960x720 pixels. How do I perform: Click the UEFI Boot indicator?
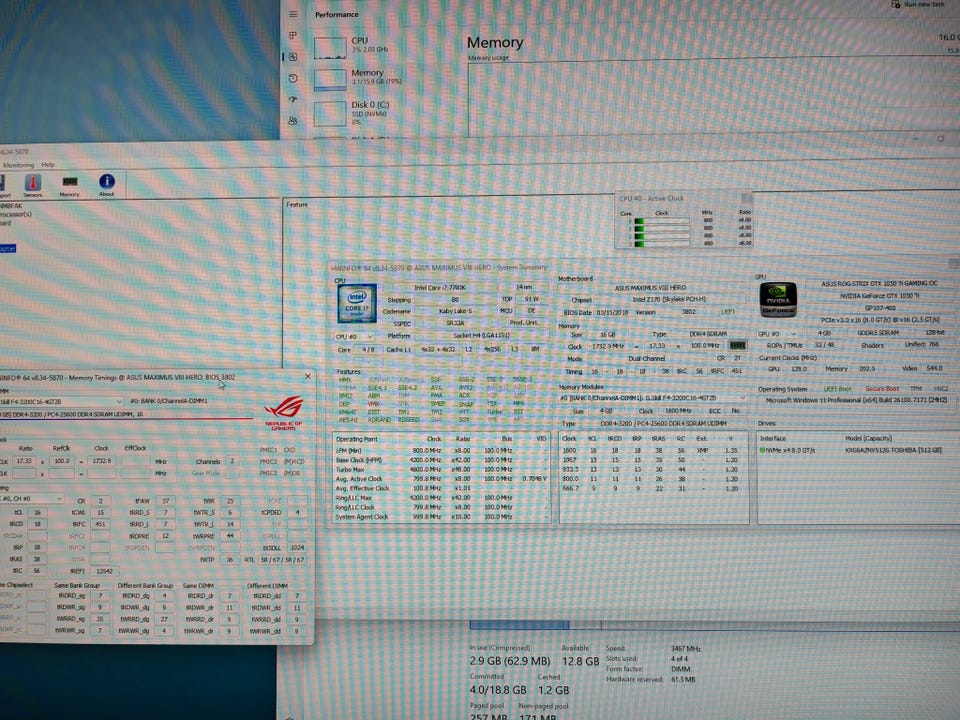click(838, 389)
